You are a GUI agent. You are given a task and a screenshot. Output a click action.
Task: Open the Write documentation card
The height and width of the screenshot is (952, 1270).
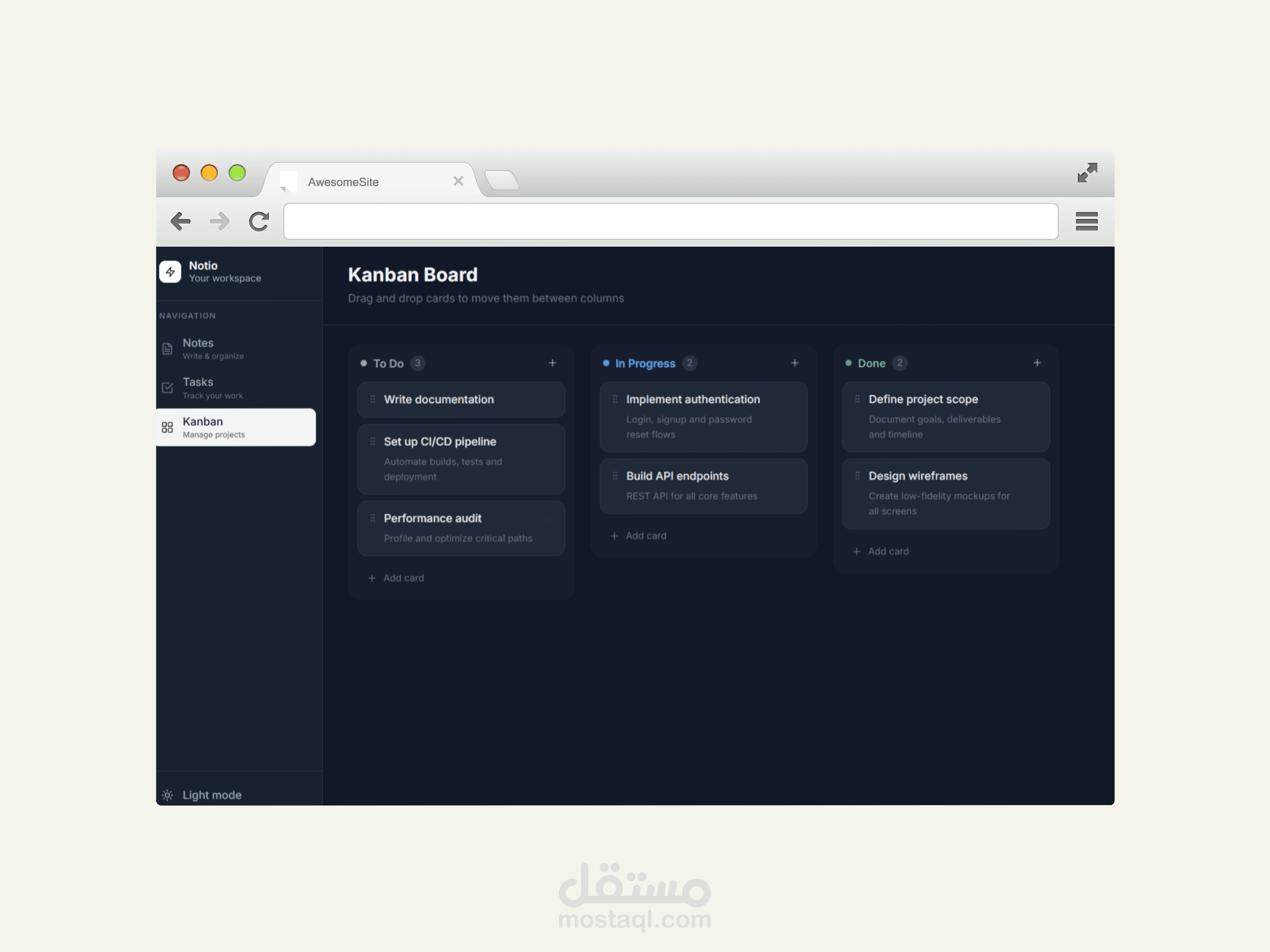pyautogui.click(x=461, y=400)
